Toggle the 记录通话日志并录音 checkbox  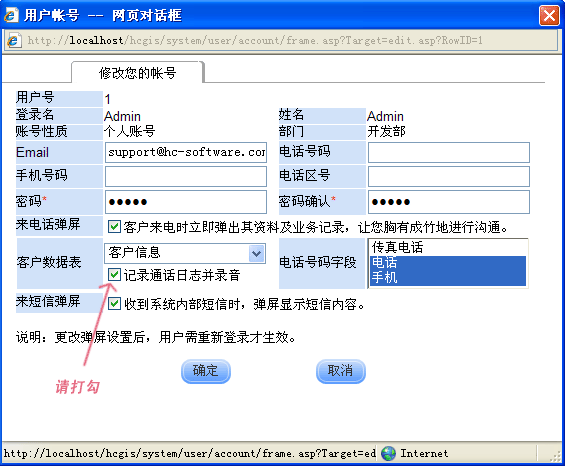114,275
